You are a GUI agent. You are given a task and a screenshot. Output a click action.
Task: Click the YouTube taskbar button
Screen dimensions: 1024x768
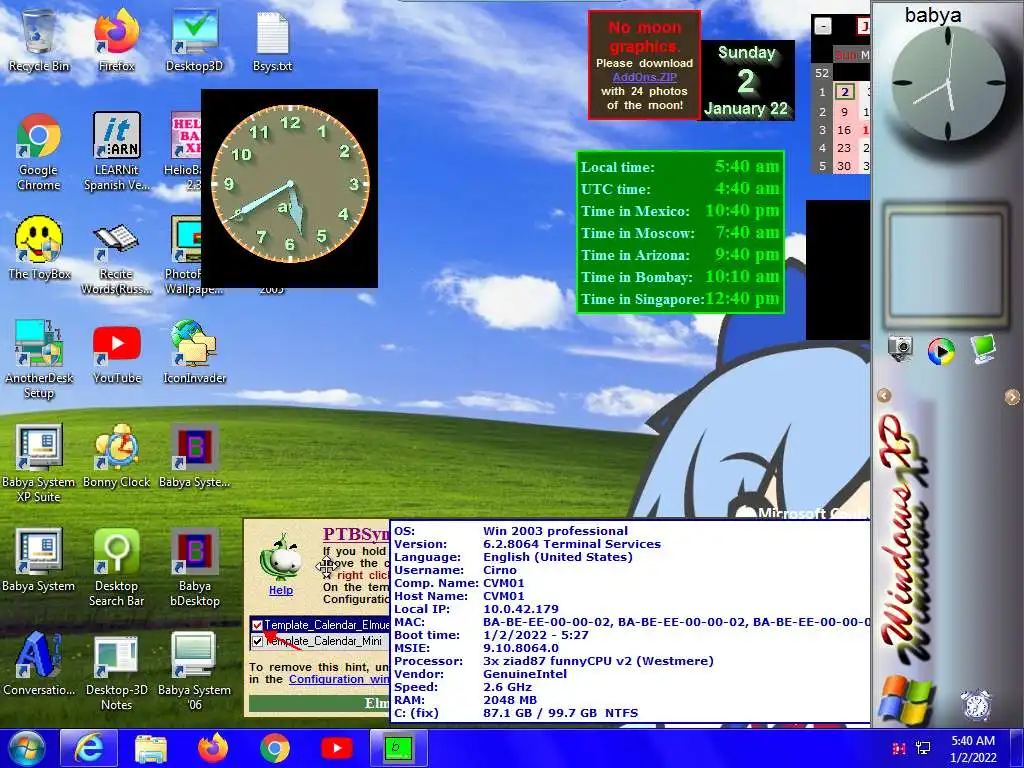click(337, 748)
